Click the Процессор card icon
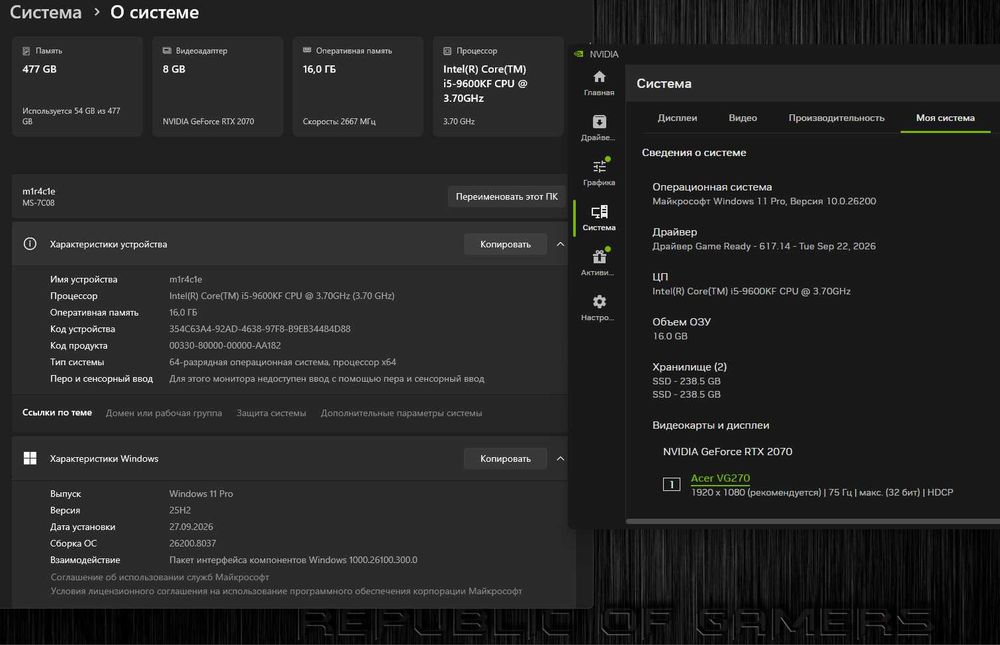1000x645 pixels. 447,50
